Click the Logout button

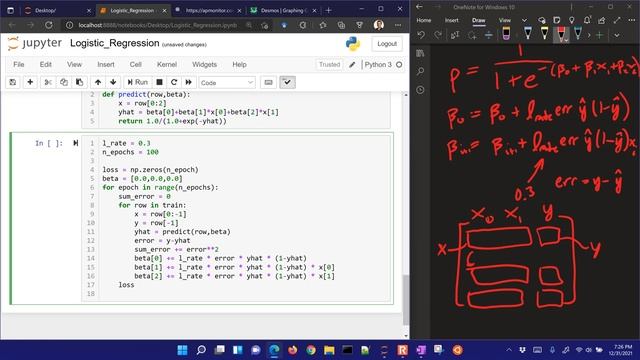(x=387, y=44)
